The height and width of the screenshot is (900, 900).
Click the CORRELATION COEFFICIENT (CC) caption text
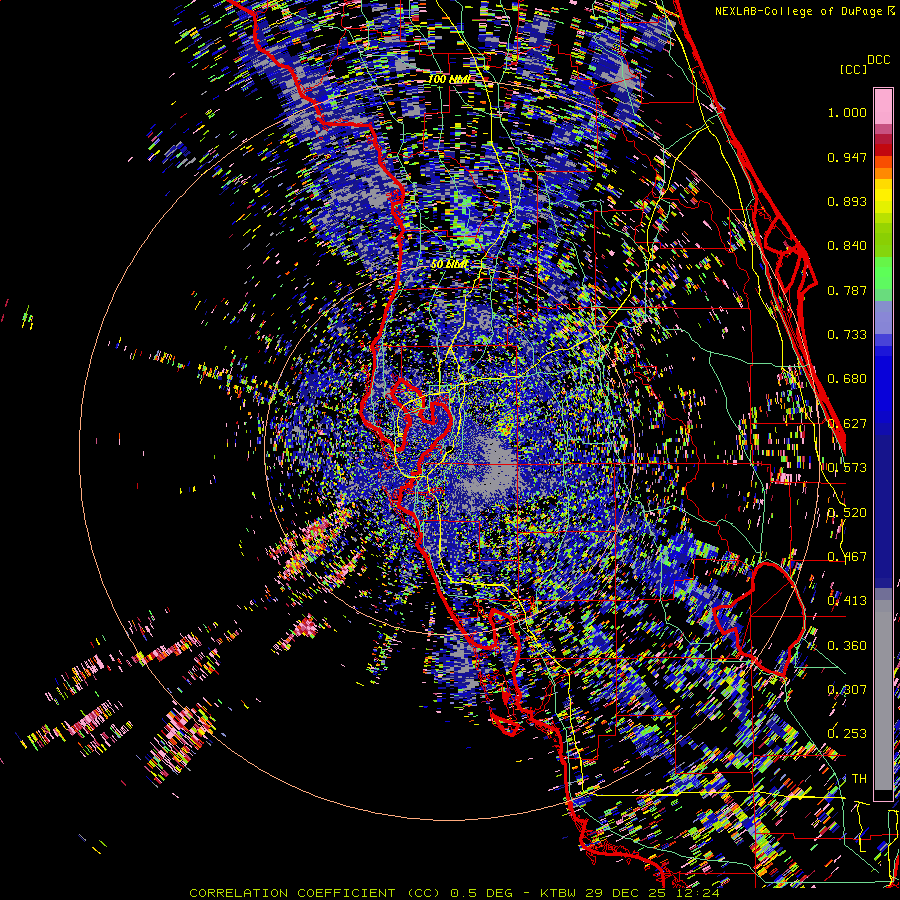coord(315,893)
